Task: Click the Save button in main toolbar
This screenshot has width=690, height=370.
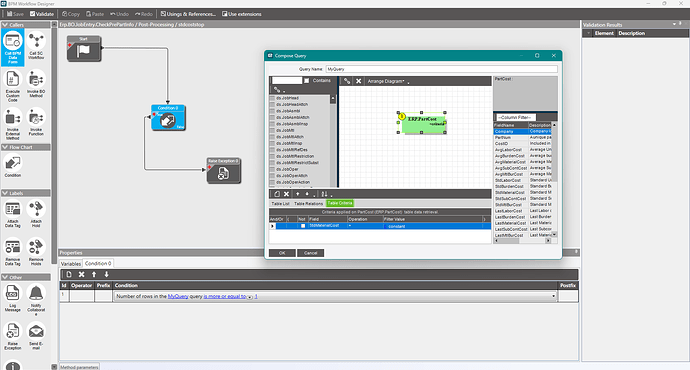Action: 15,14
